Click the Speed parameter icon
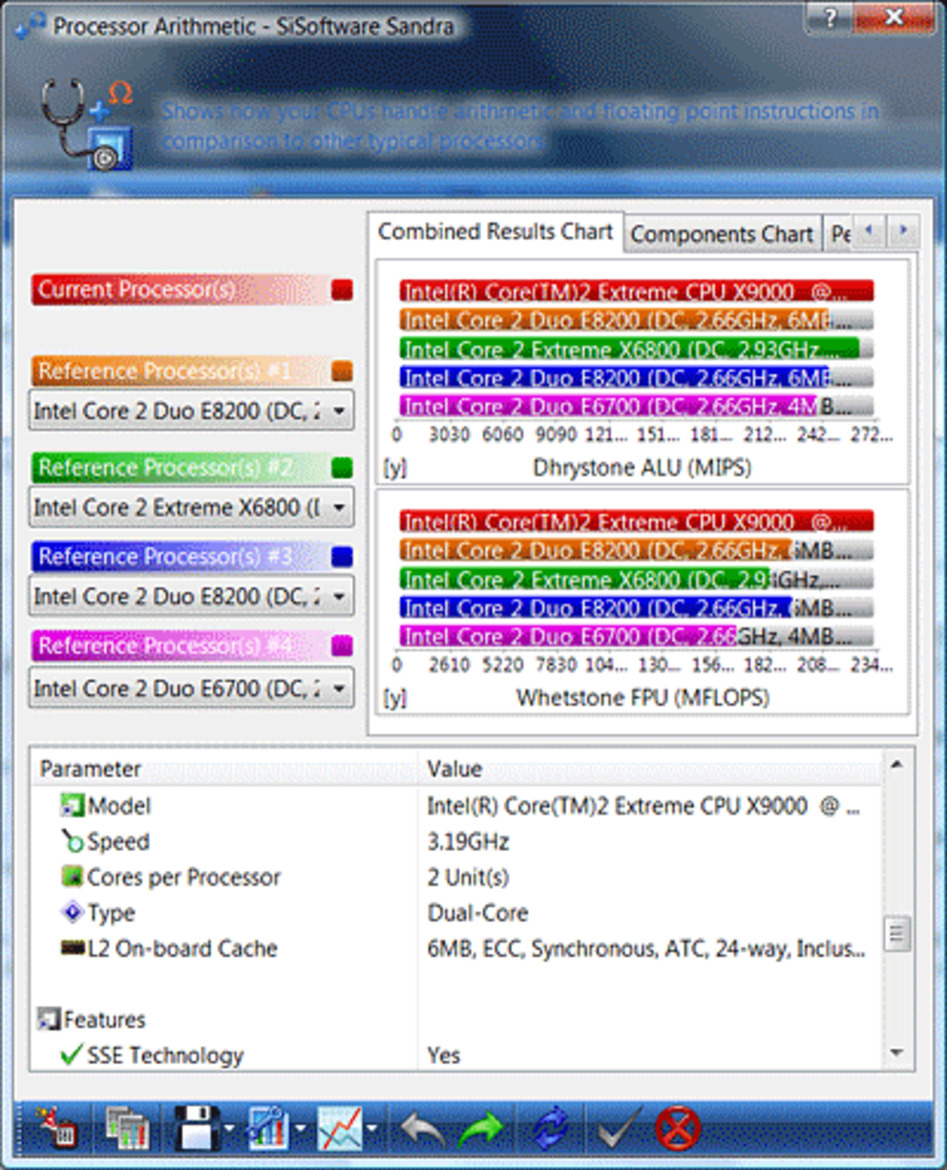 pyautogui.click(x=72, y=841)
